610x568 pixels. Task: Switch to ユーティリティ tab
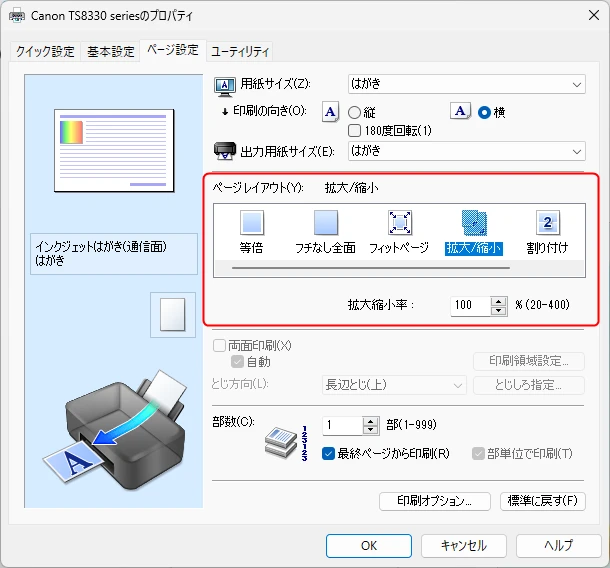click(240, 52)
